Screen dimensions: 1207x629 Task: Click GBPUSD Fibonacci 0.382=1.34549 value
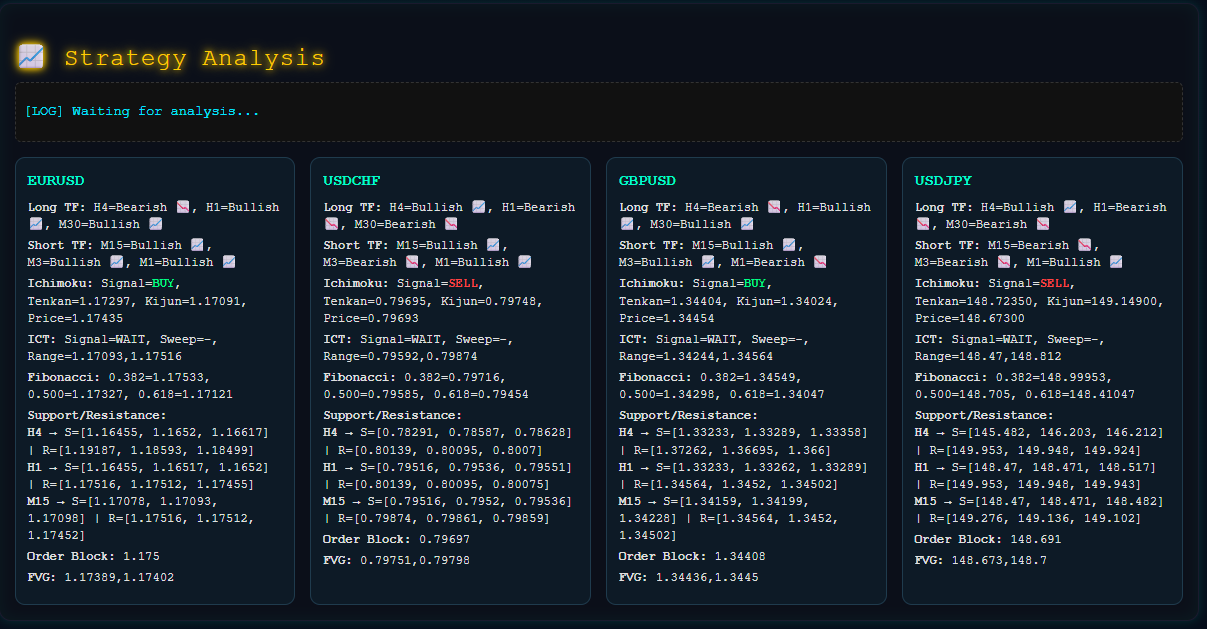747,377
